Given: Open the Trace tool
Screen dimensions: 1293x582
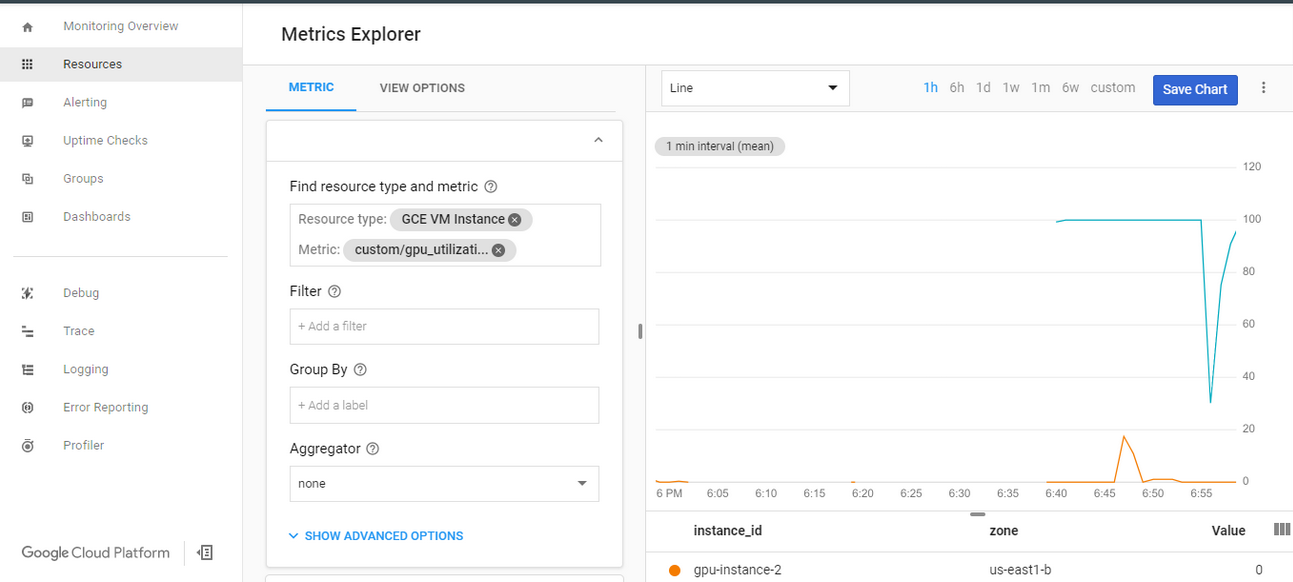Looking at the screenshot, I should [78, 330].
